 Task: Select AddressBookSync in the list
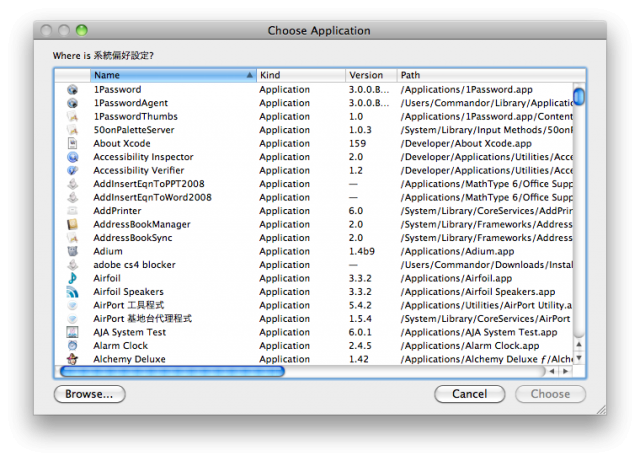tap(133, 238)
